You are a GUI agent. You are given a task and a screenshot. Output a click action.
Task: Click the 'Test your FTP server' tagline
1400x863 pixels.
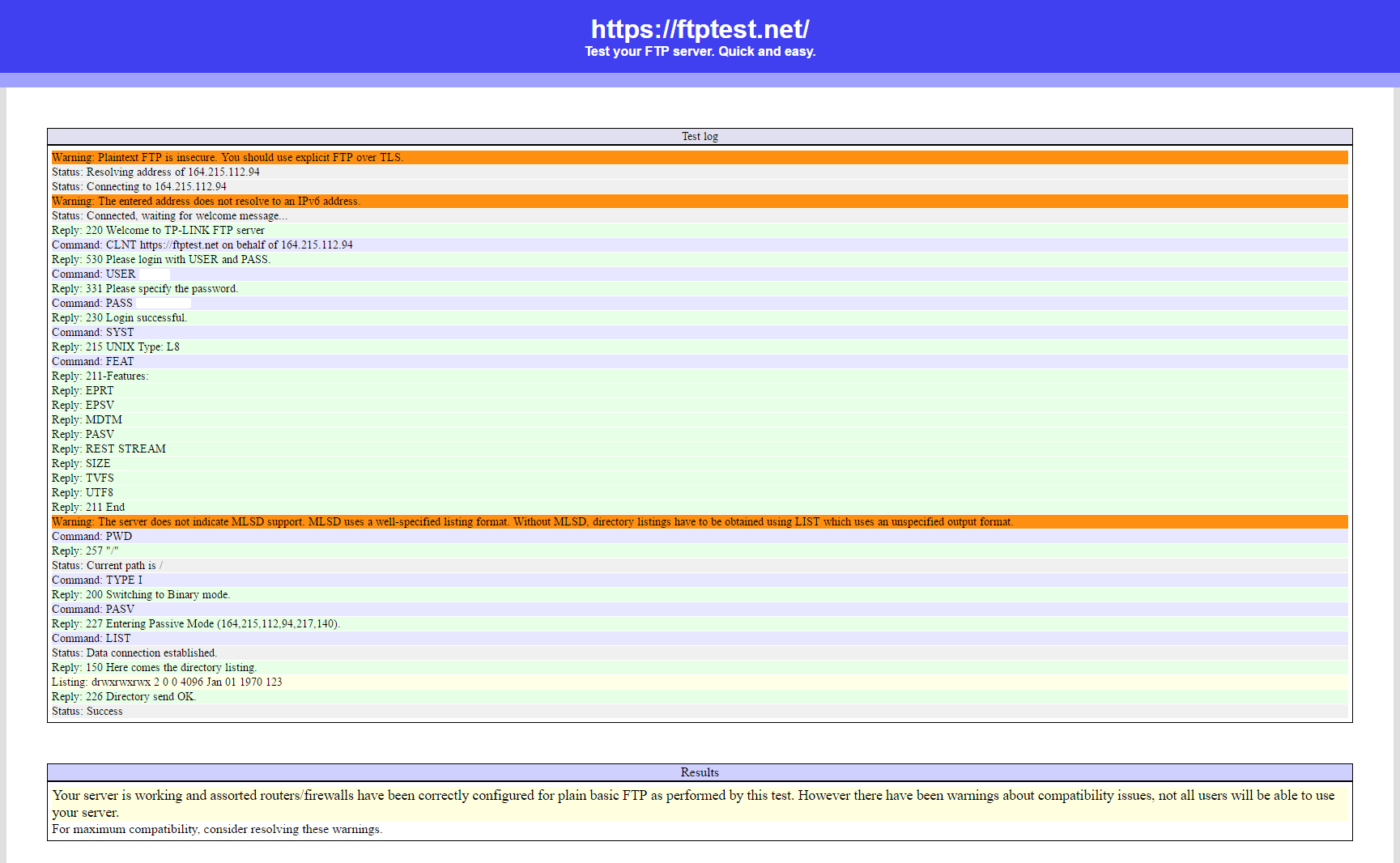700,52
